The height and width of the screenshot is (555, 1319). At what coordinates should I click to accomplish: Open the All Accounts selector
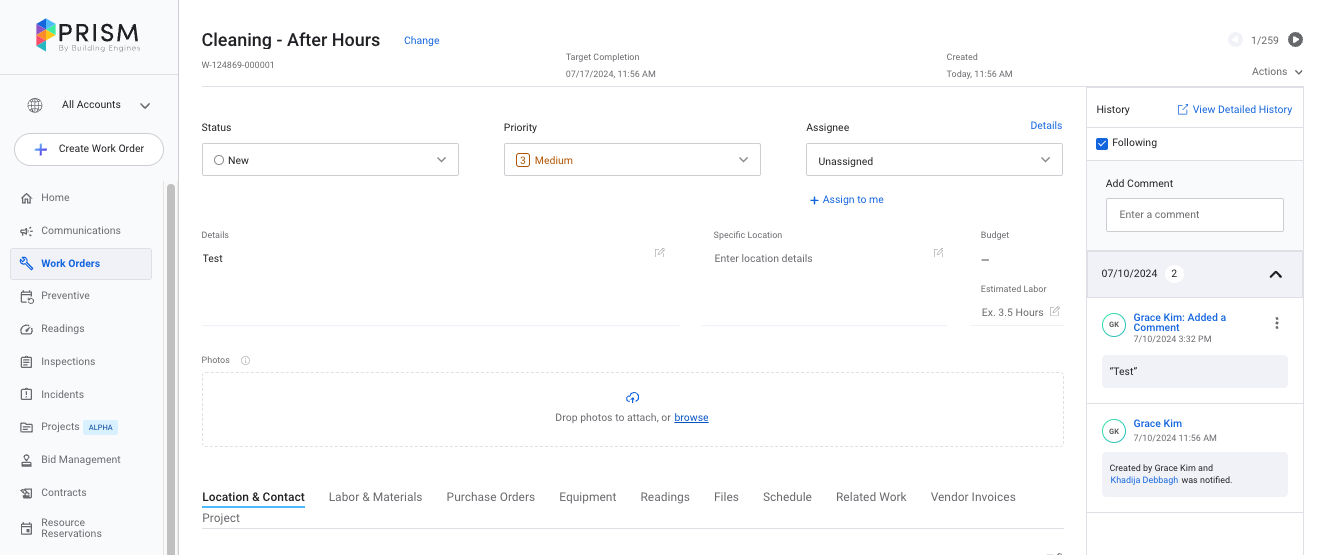(91, 105)
